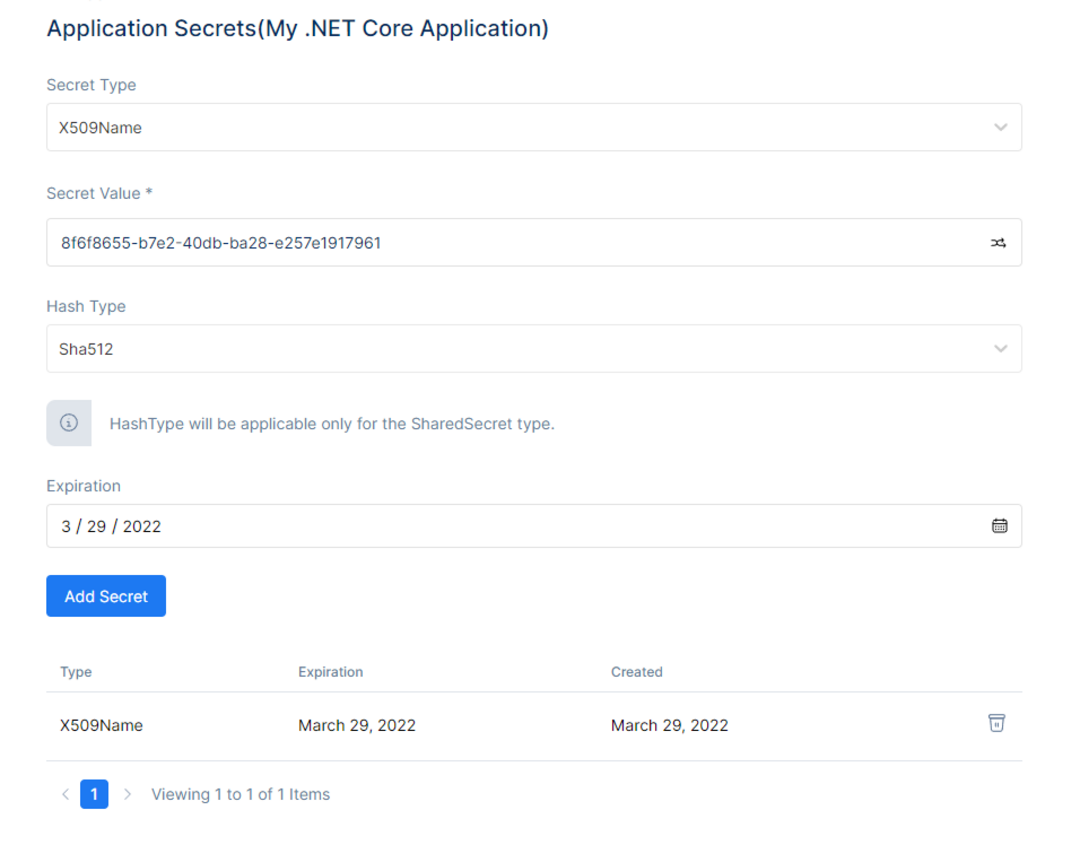
Task: Select the X509Name row in secrets table
Action: pyautogui.click(x=534, y=726)
